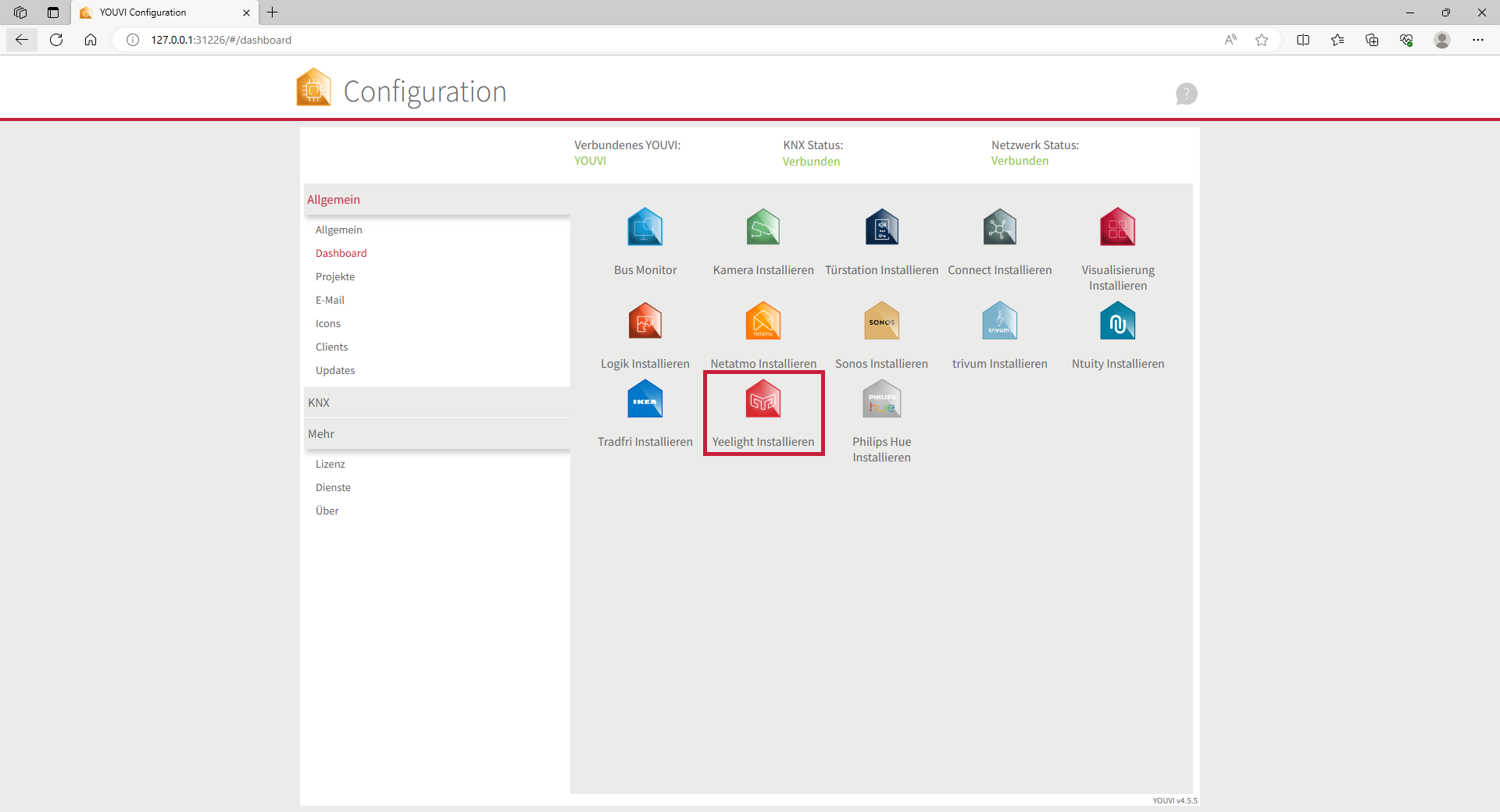Toggle the browser split screen icon
1500x812 pixels.
click(1303, 40)
